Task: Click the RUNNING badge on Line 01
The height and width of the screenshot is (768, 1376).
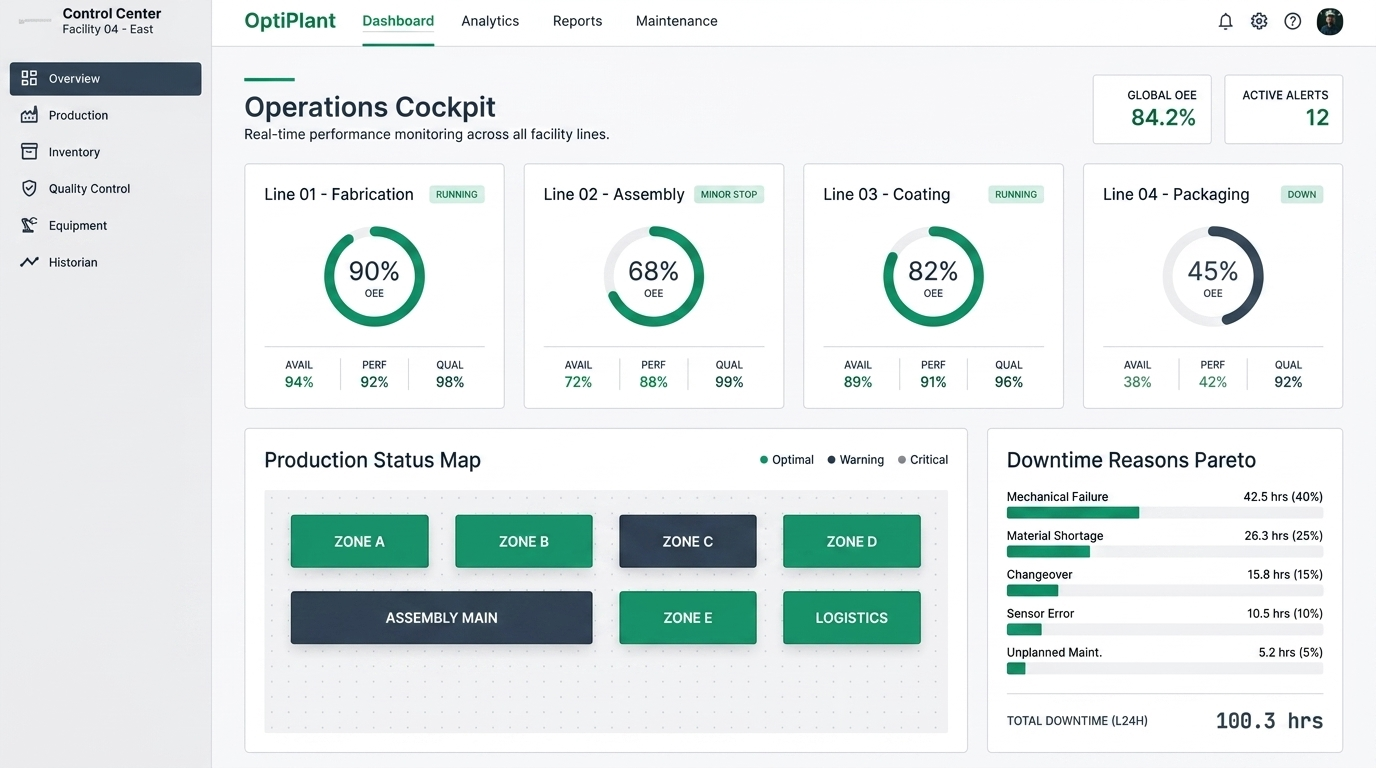Action: click(x=457, y=194)
